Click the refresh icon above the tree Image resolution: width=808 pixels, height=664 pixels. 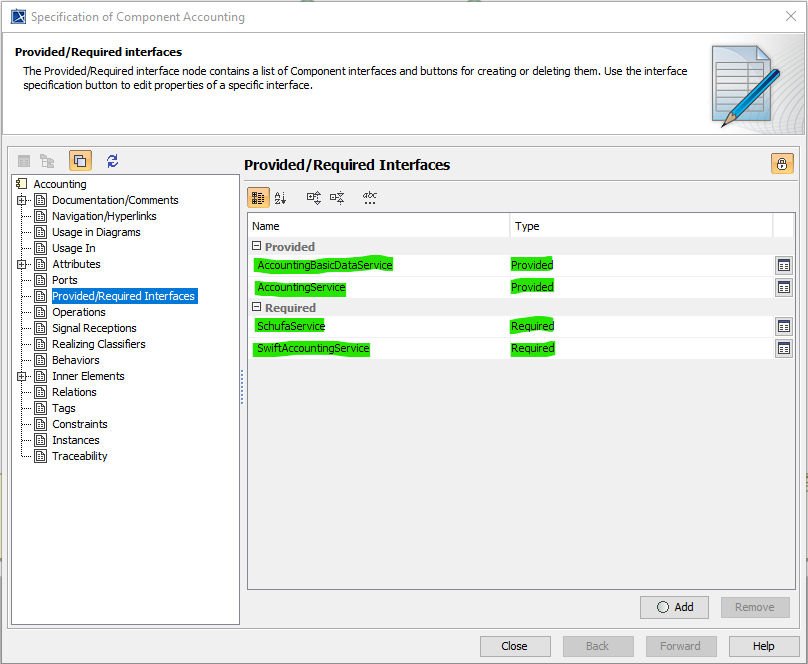pyautogui.click(x=112, y=160)
